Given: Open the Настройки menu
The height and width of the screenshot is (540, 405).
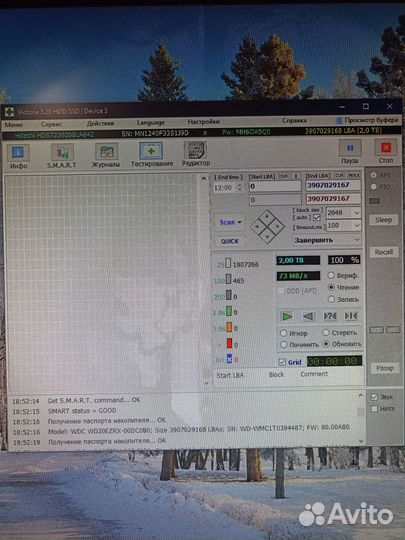Looking at the screenshot, I should [204, 122].
